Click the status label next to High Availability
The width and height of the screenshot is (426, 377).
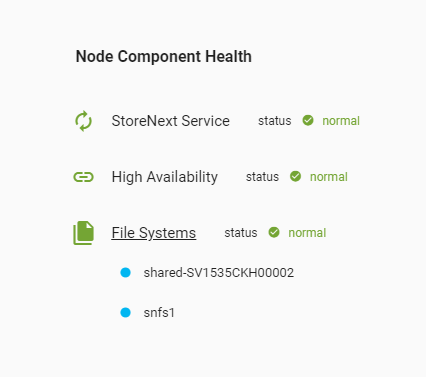pos(262,177)
